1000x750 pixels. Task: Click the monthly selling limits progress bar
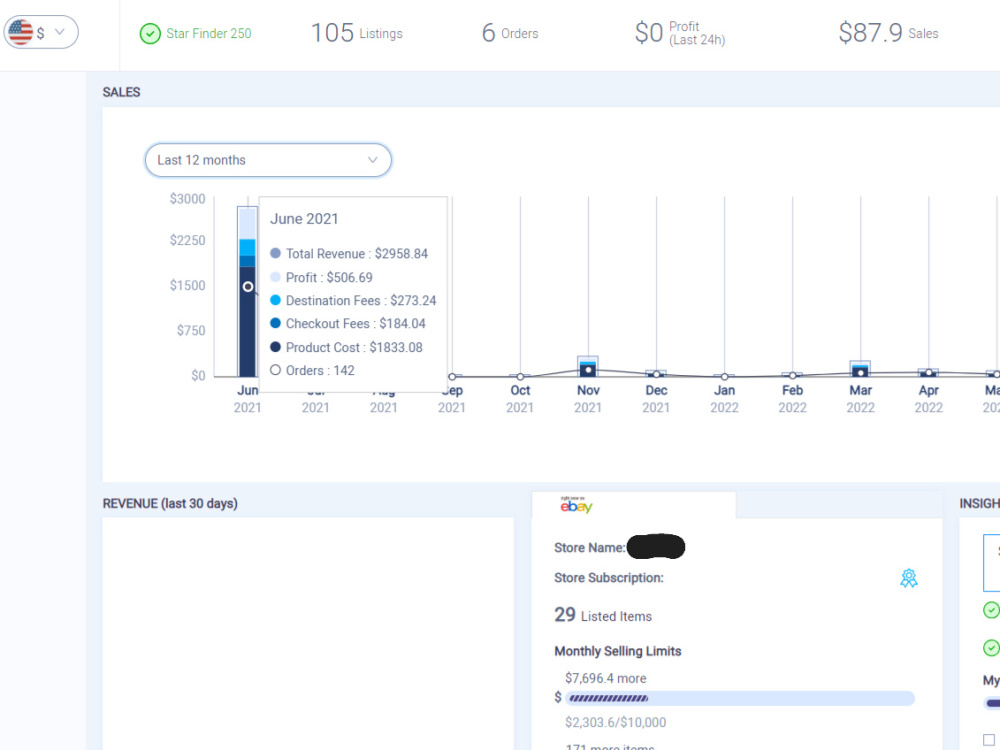pos(740,698)
